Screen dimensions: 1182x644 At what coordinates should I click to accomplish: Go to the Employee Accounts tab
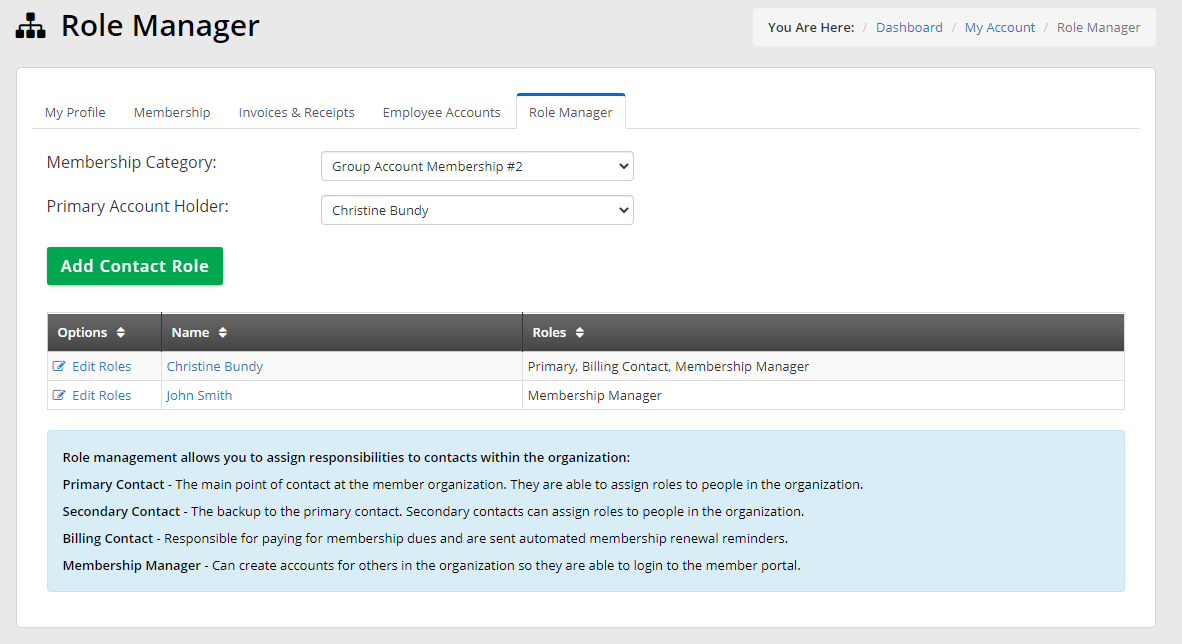(x=441, y=112)
